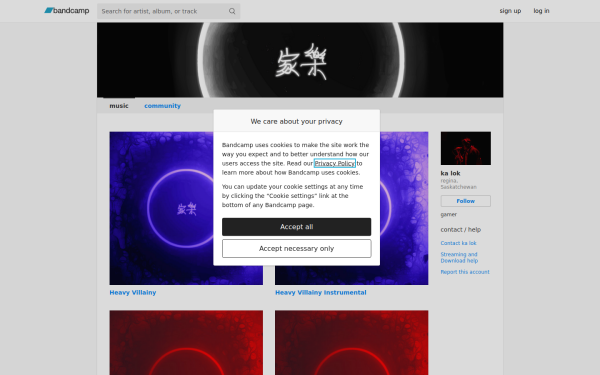This screenshot has height=375, width=600.
Task: Switch to the community tab
Action: click(x=162, y=106)
